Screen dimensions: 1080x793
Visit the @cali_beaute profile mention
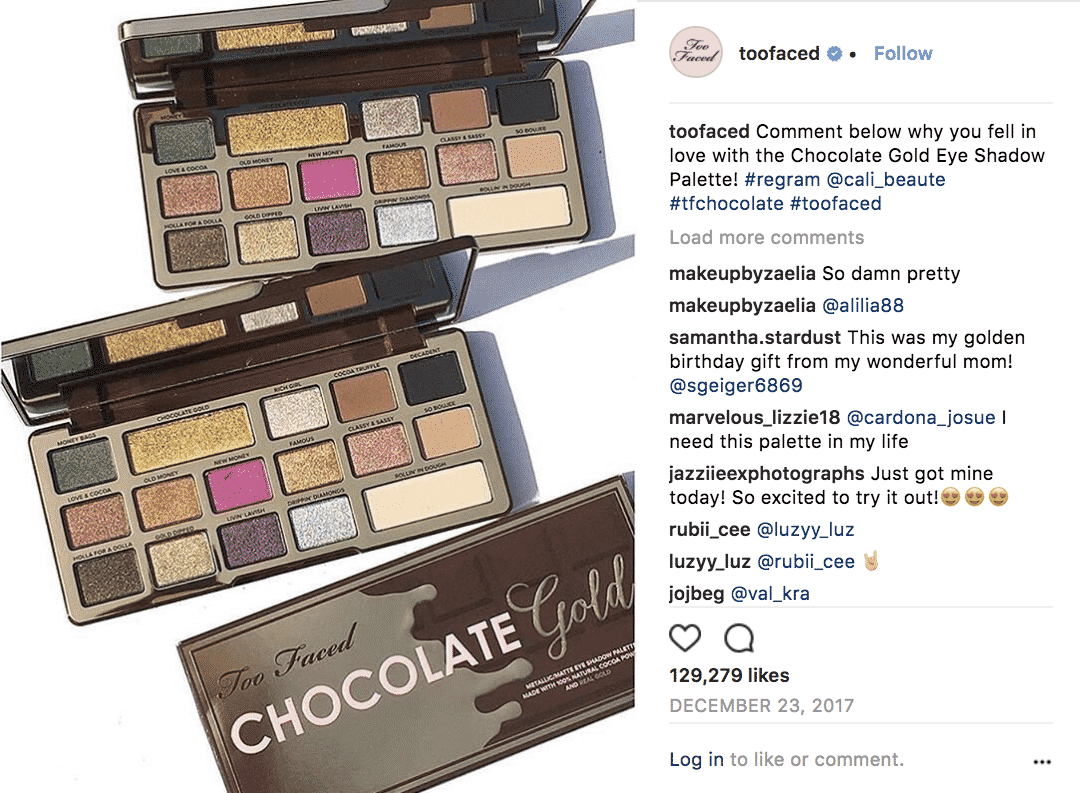[x=886, y=180]
